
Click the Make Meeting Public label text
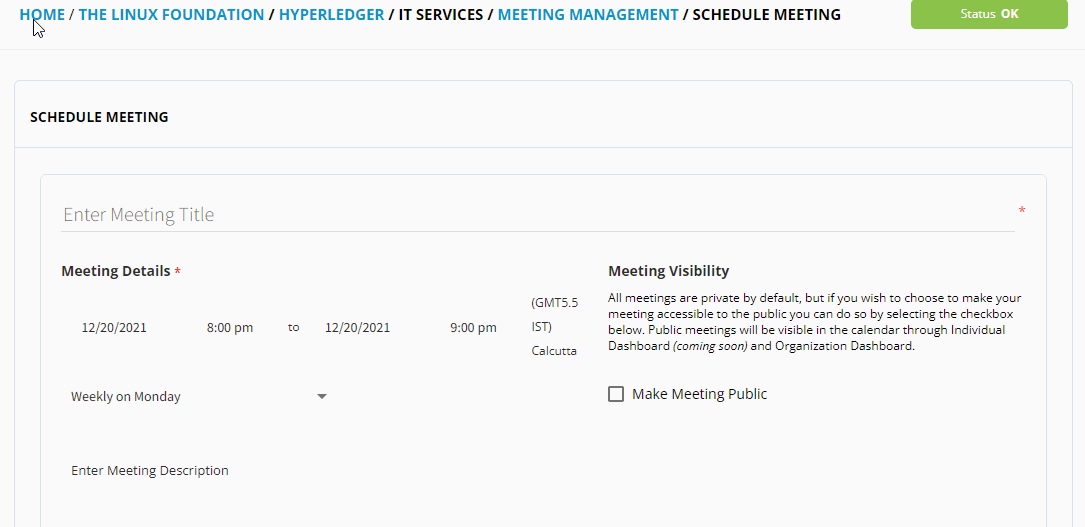pyautogui.click(x=700, y=394)
